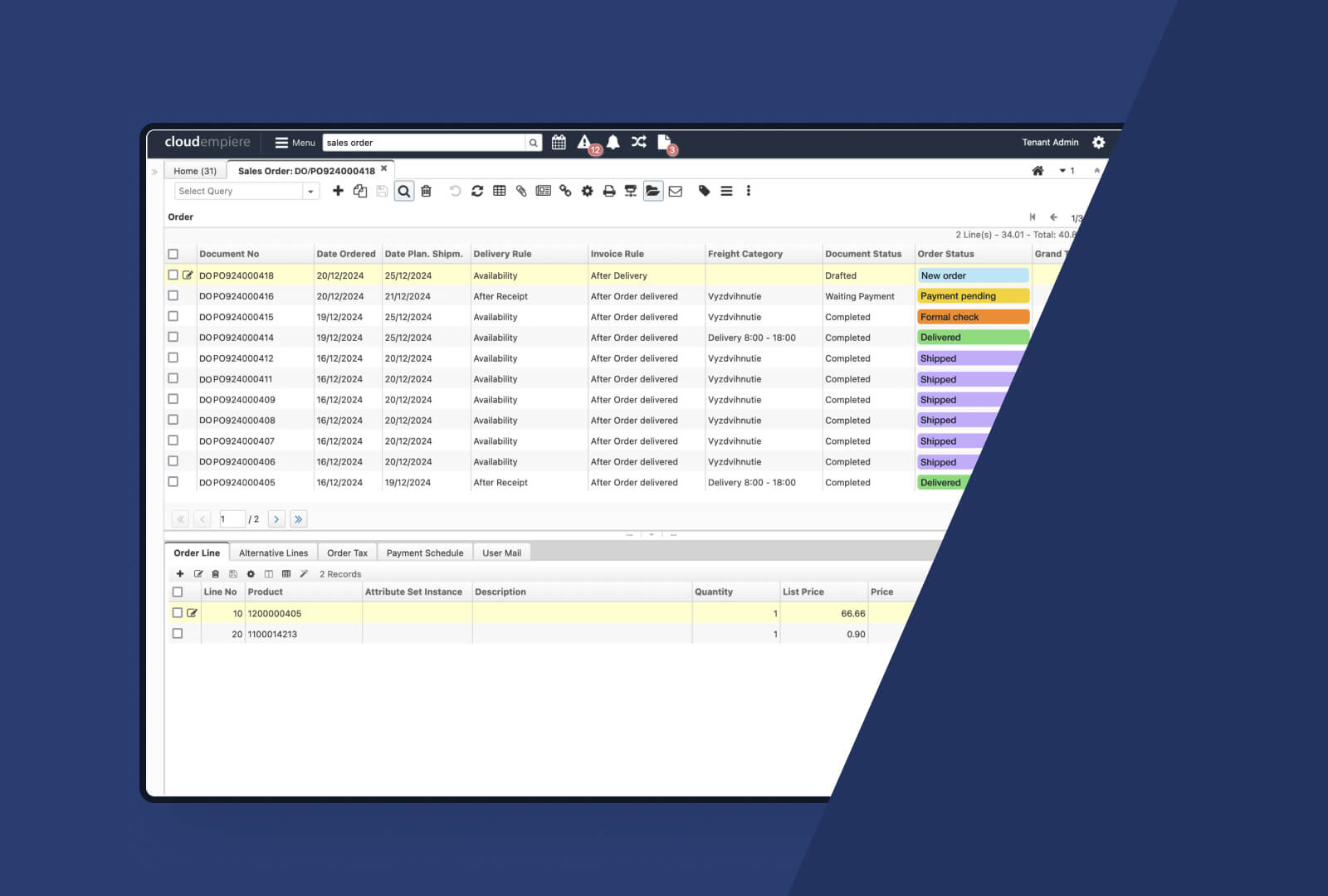1328x896 pixels.
Task: Click the Print icon in main toolbar
Action: [609, 191]
